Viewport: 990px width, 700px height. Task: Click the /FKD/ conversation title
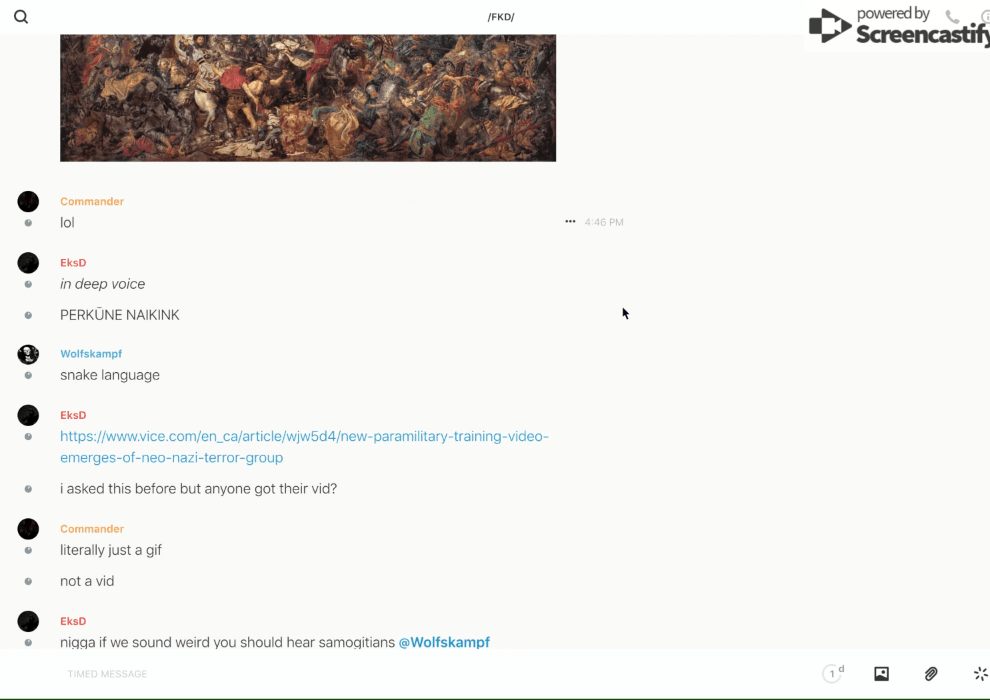[501, 17]
